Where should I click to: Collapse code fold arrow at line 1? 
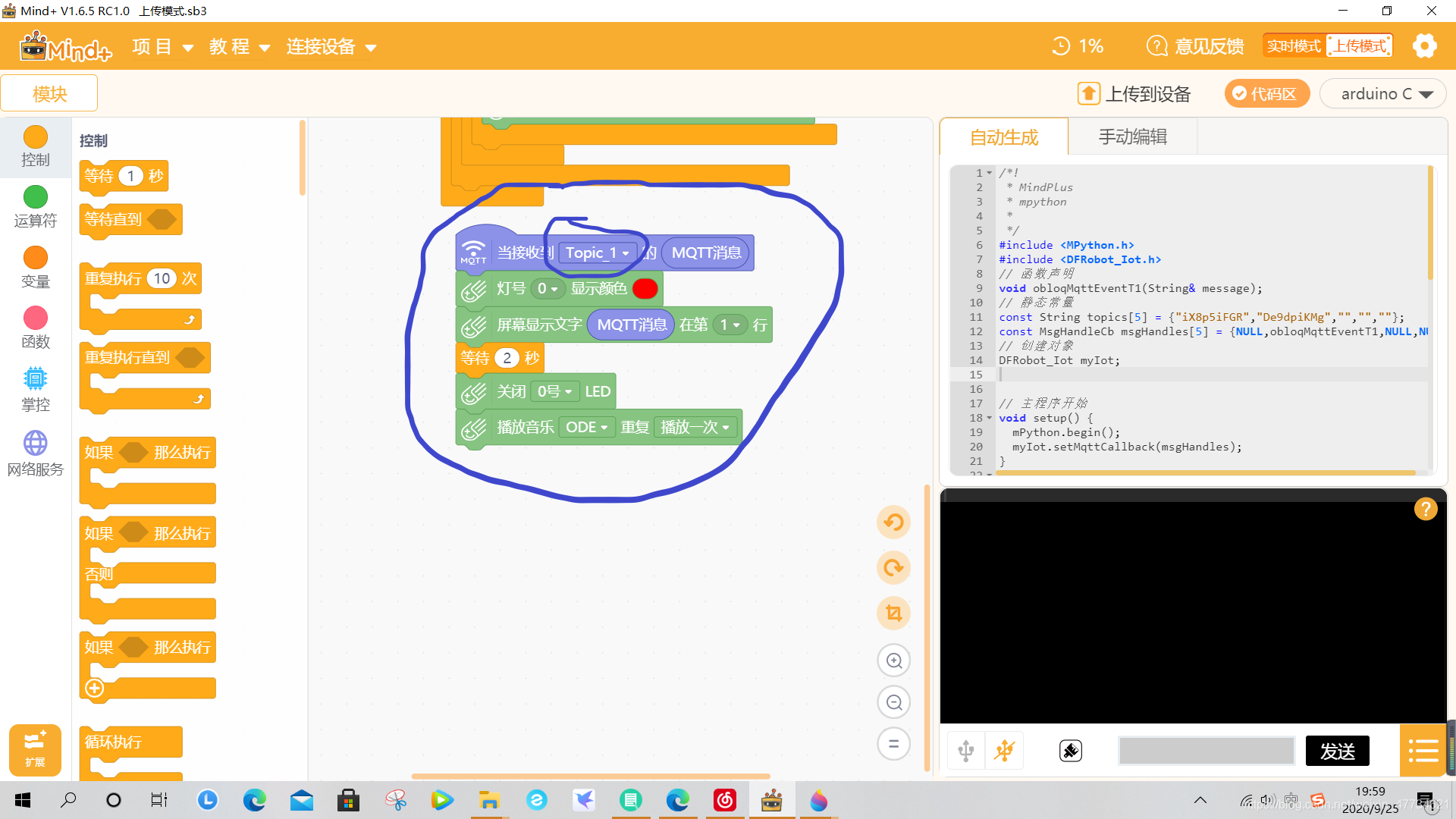pyautogui.click(x=990, y=174)
